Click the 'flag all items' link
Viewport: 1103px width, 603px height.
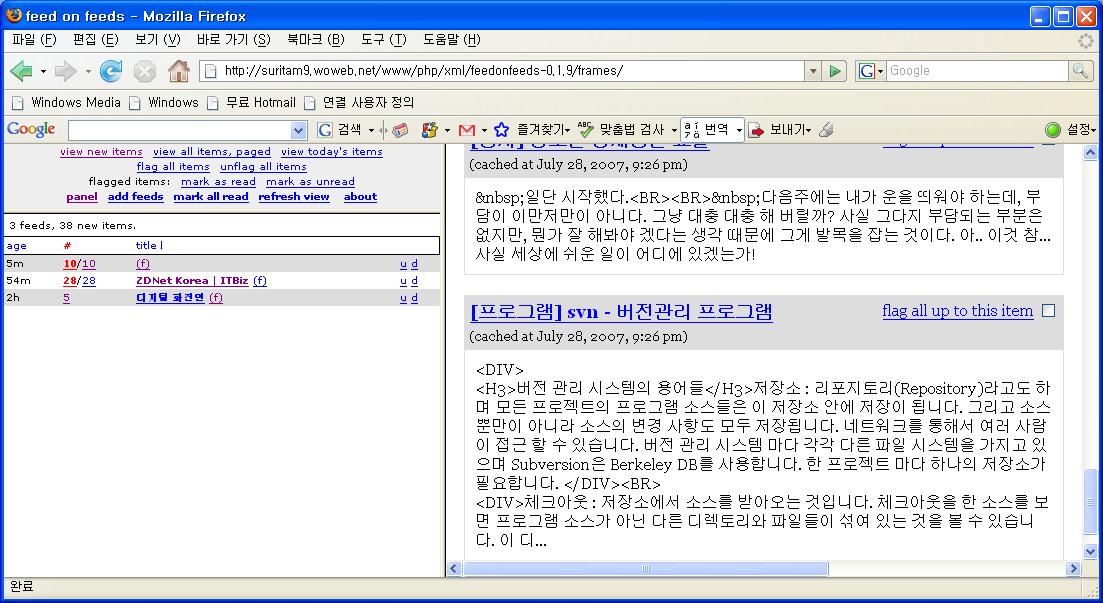[x=173, y=167]
